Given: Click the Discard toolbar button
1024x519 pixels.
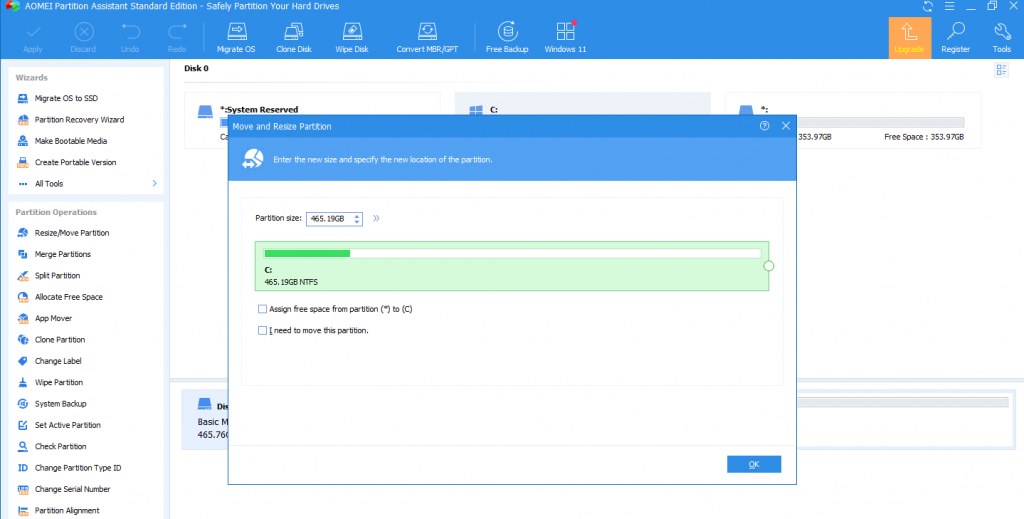Looking at the screenshot, I should tap(83, 38).
